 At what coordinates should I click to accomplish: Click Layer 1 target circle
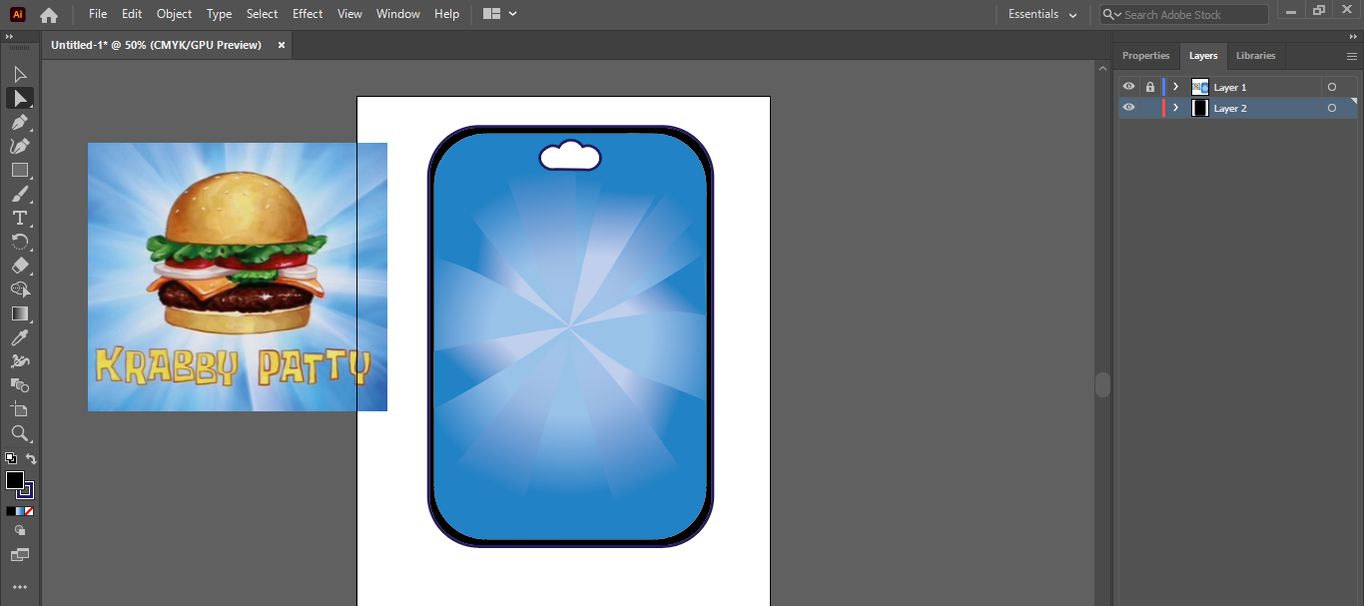point(1332,87)
